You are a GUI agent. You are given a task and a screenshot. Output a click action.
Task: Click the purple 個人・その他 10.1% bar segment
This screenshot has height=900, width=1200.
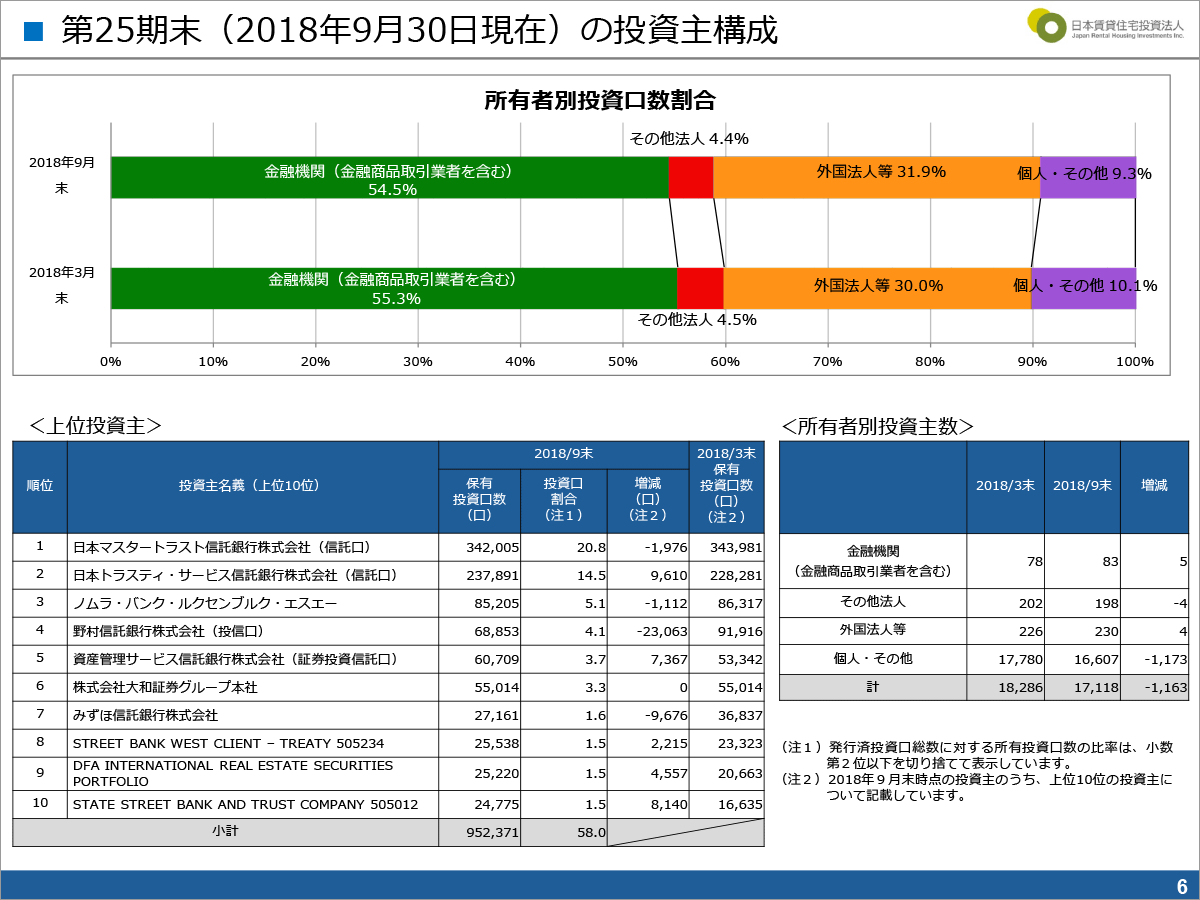coord(1084,288)
